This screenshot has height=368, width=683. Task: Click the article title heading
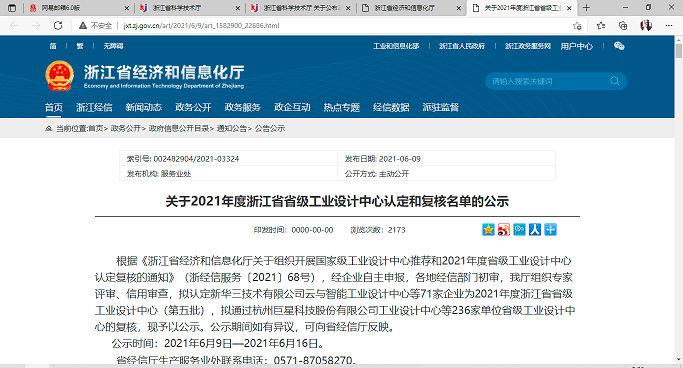tap(337, 201)
